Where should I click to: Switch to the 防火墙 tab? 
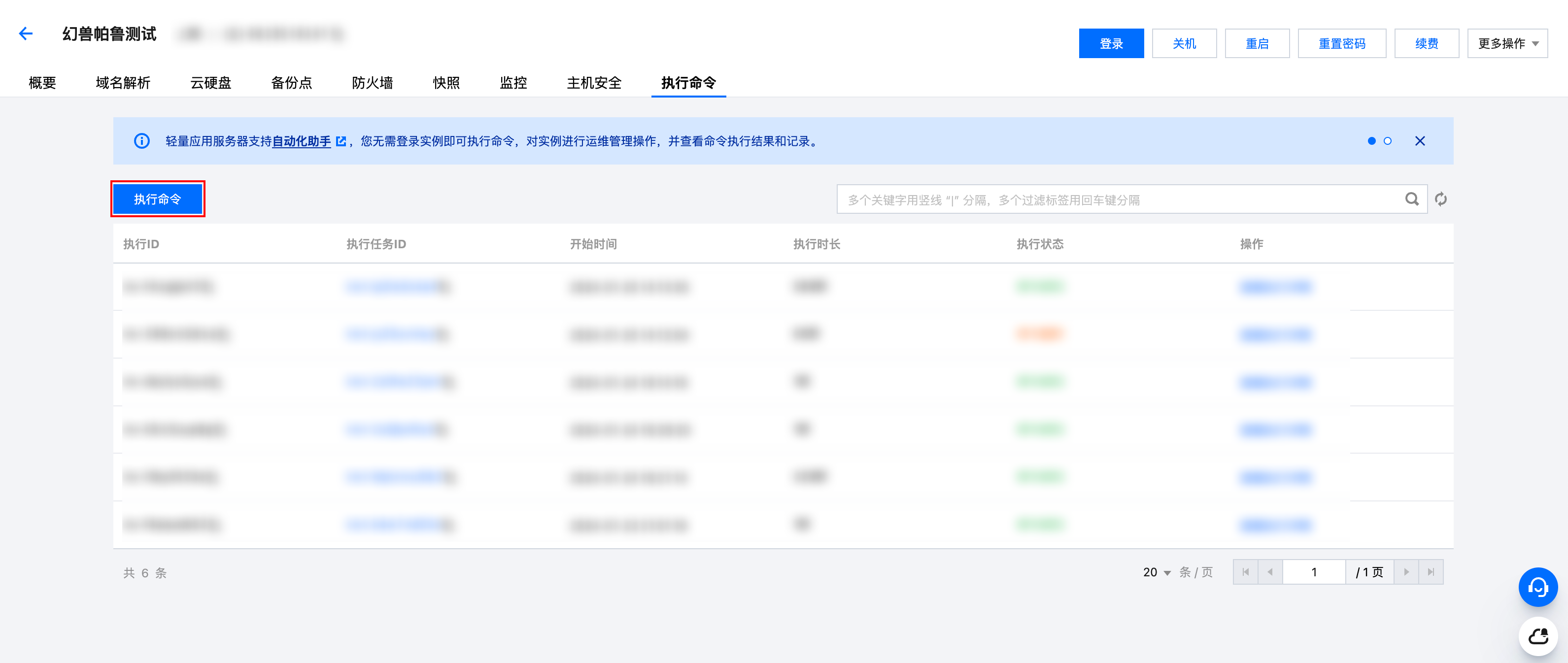coord(372,83)
